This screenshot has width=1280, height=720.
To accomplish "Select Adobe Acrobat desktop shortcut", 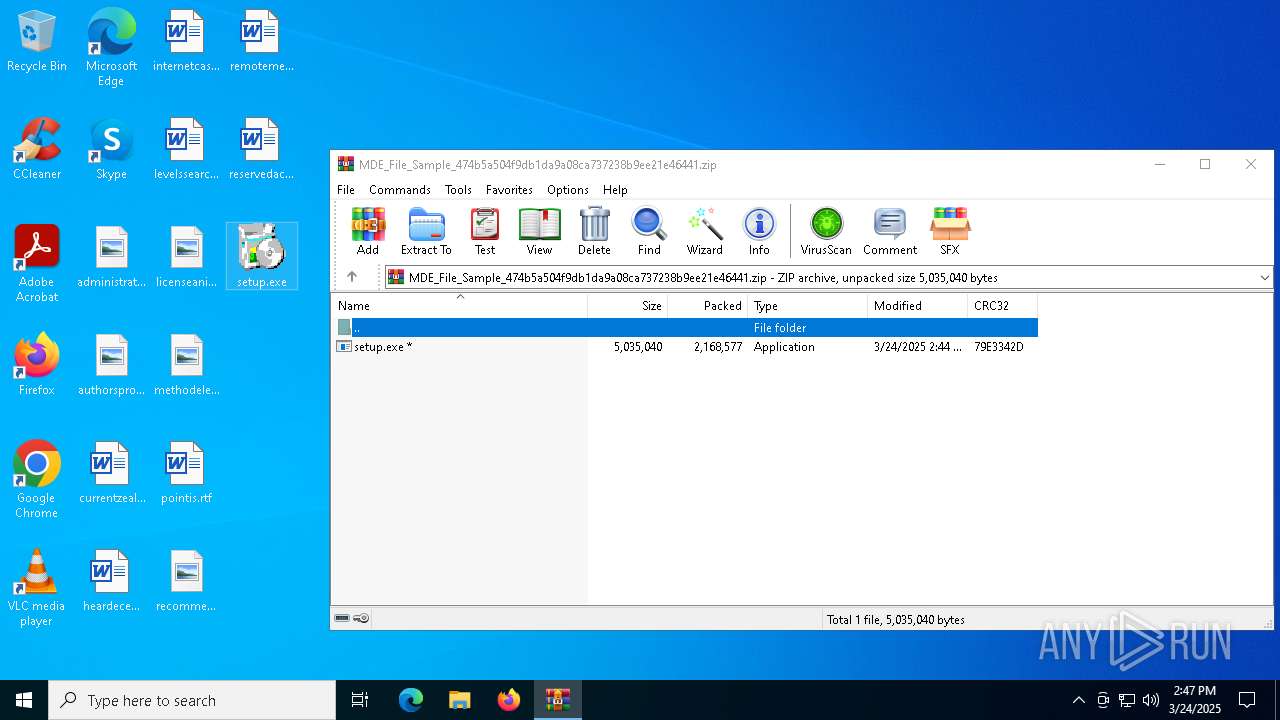I will (37, 264).
